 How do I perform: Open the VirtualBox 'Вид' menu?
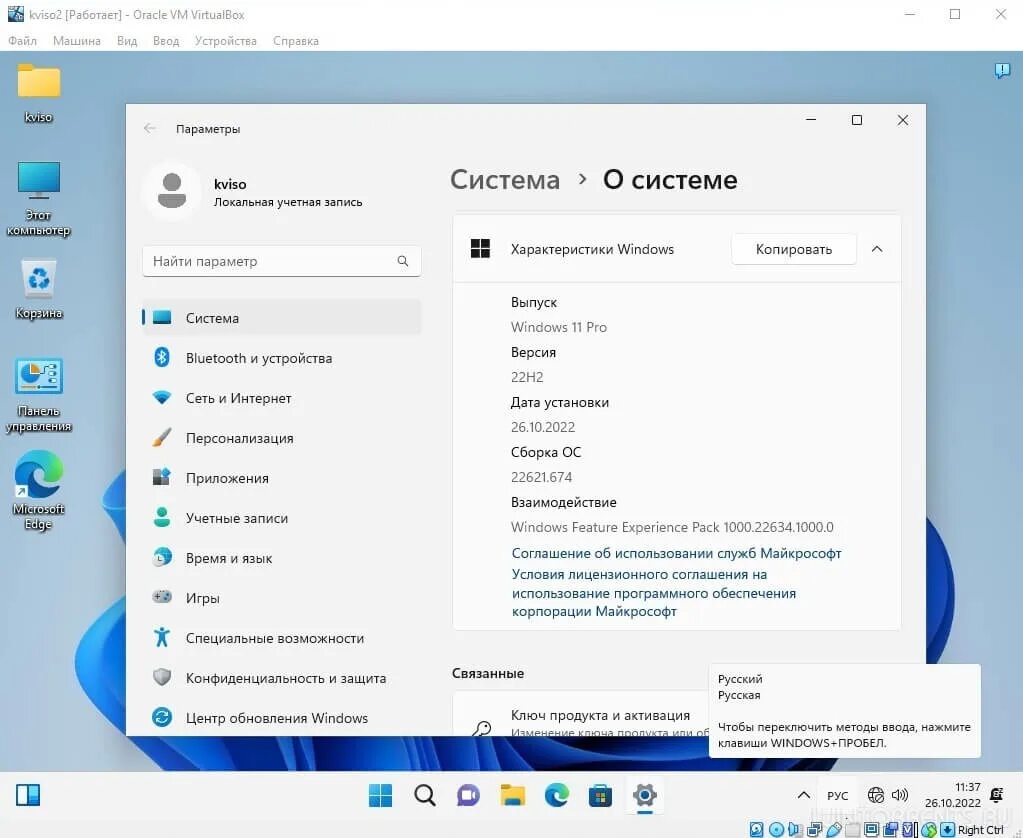coord(127,40)
